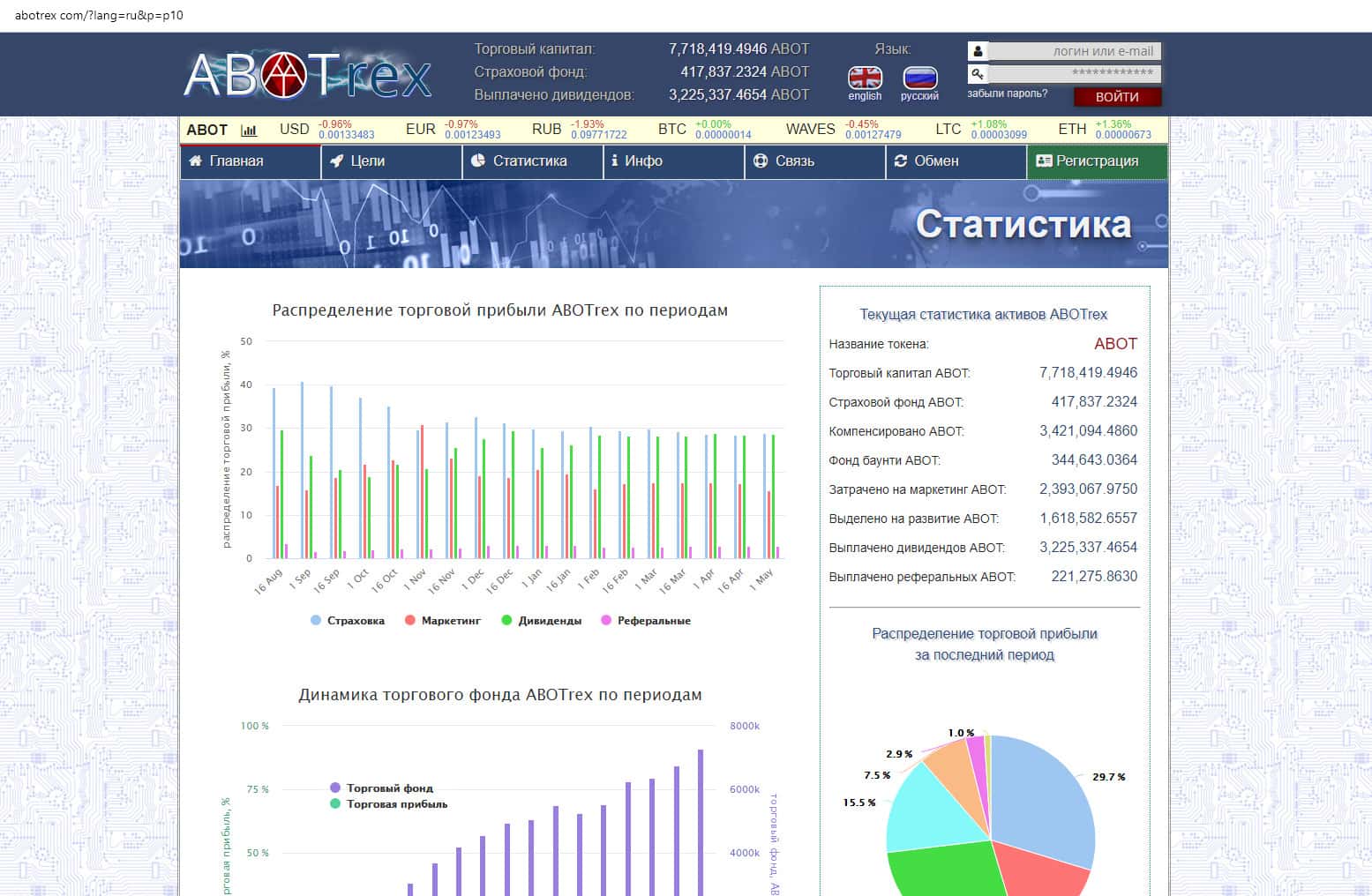Select the Russian flag language icon
Image resolution: width=1372 pixels, height=896 pixels.
click(x=919, y=78)
